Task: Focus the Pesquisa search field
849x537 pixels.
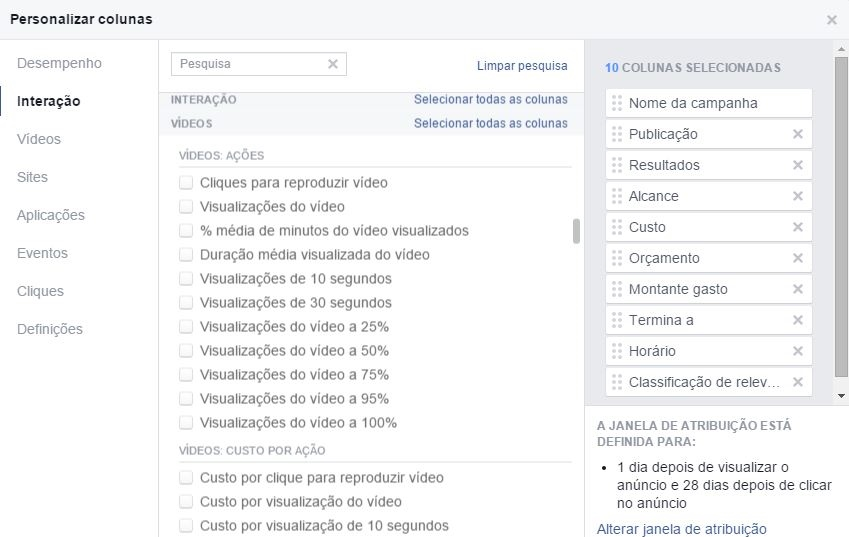Action: point(259,64)
